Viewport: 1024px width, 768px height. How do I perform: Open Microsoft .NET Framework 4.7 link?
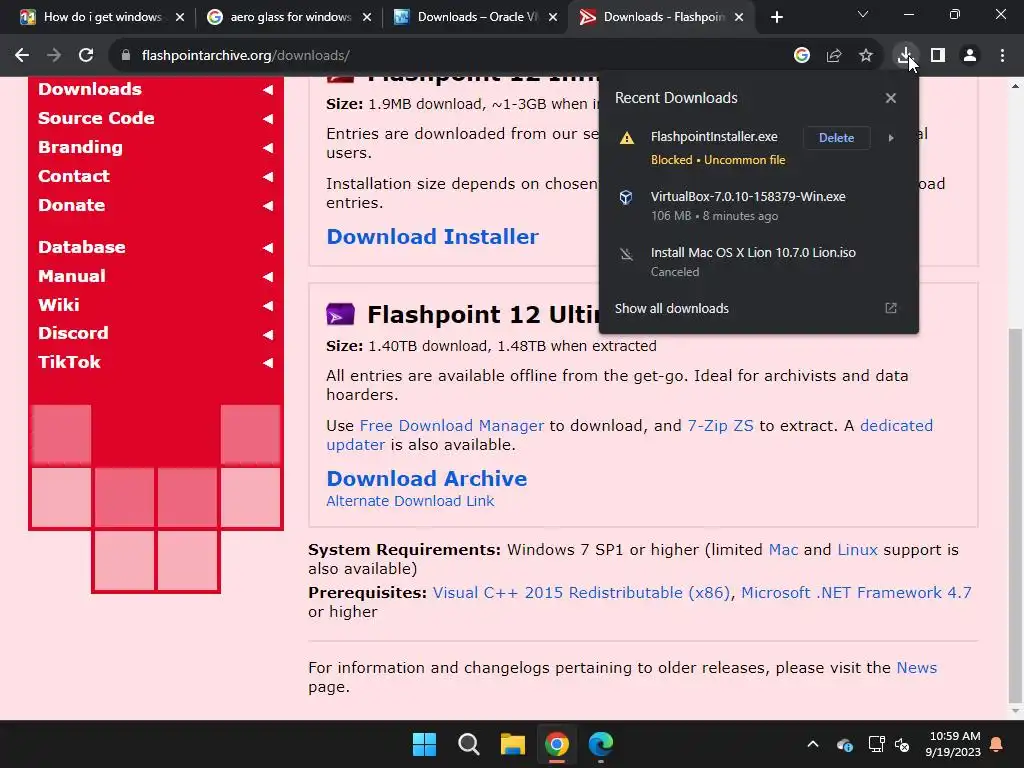856,593
